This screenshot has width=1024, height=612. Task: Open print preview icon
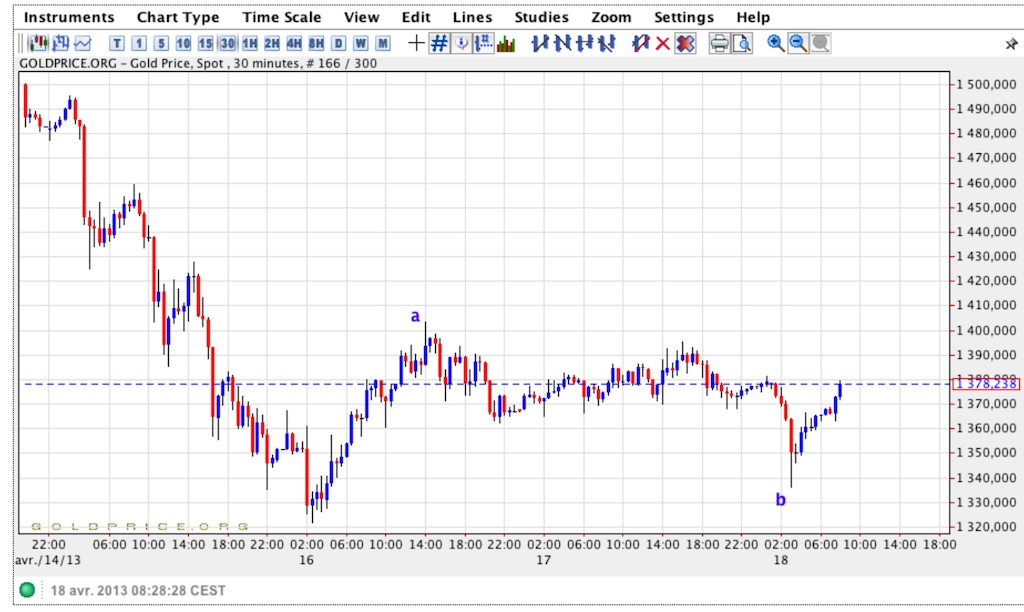coord(741,43)
